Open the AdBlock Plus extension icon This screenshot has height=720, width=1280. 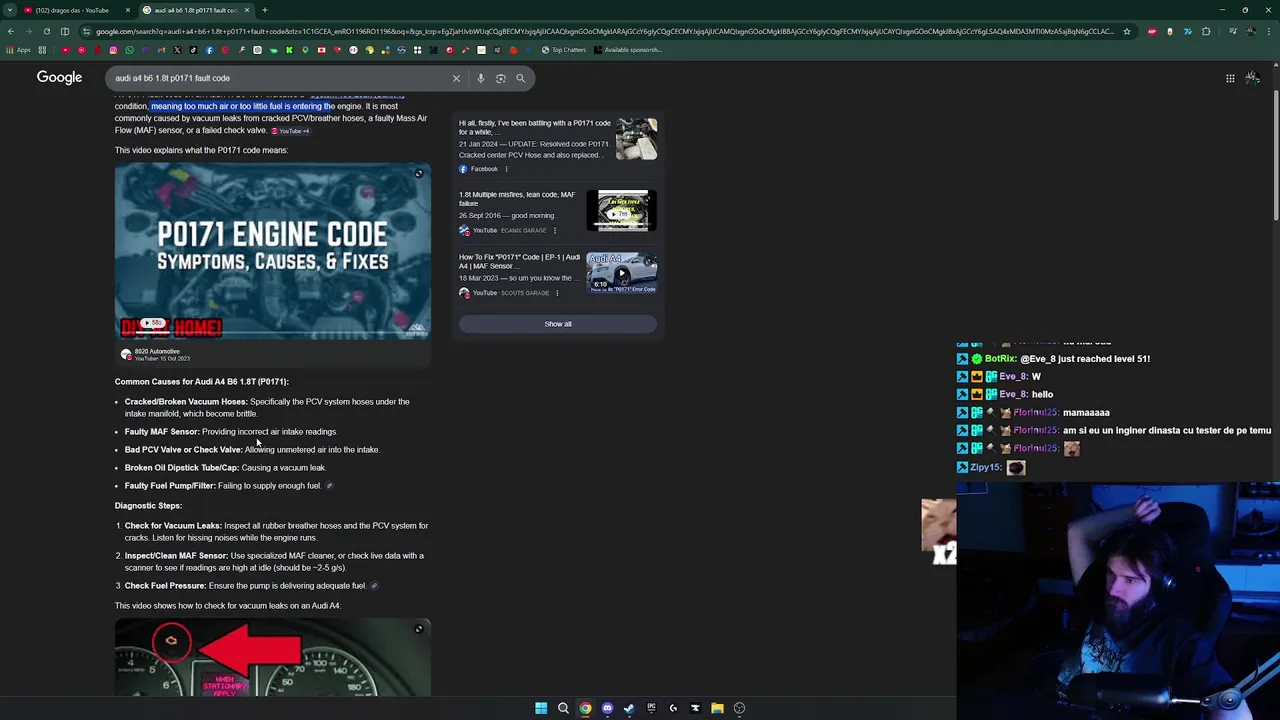point(1152,31)
